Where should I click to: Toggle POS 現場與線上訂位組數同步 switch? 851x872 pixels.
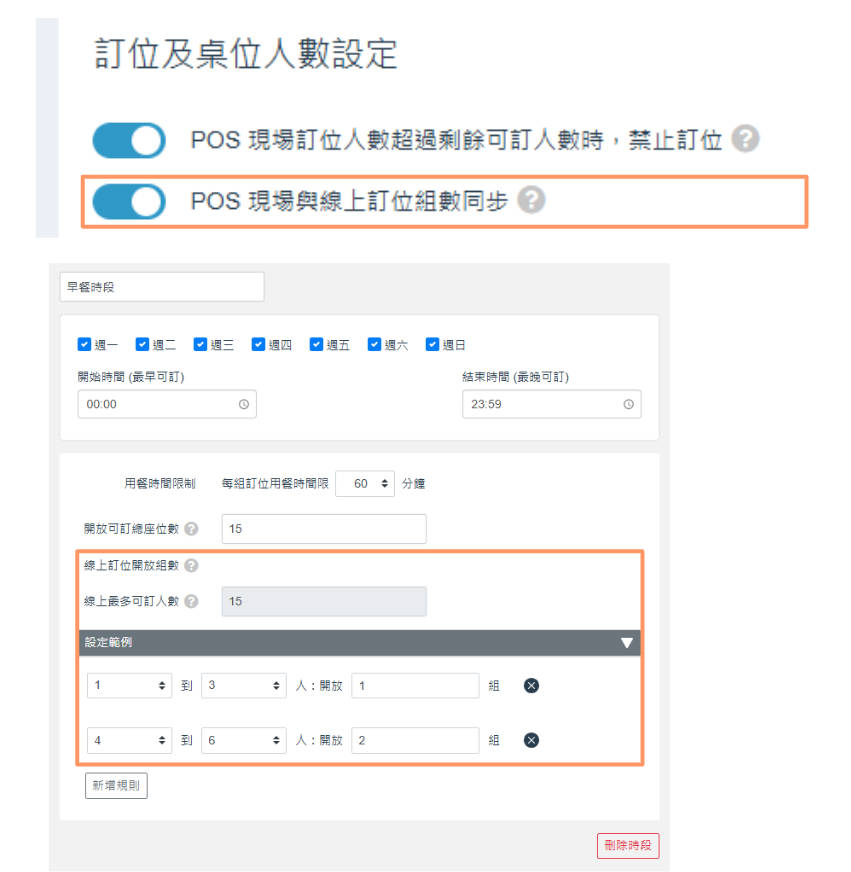point(128,202)
